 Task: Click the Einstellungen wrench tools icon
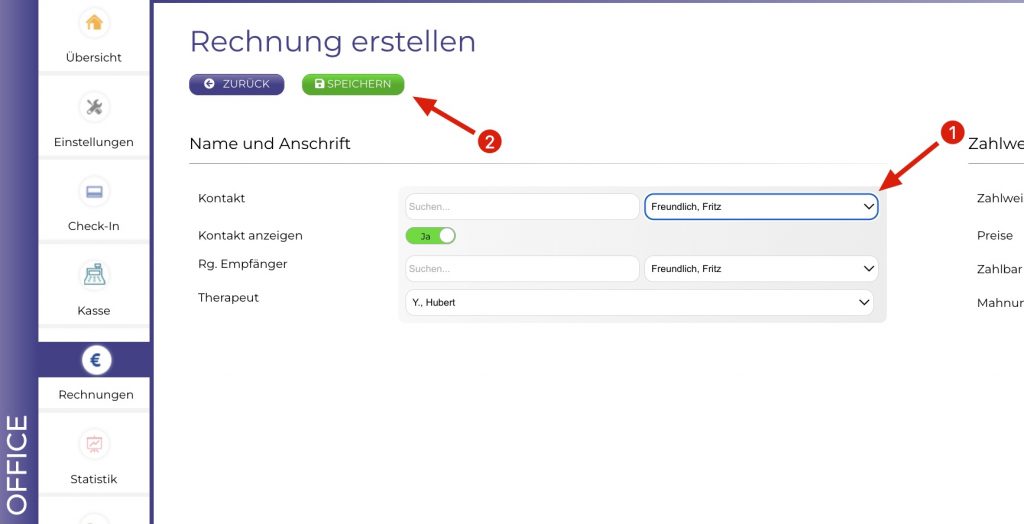94,107
